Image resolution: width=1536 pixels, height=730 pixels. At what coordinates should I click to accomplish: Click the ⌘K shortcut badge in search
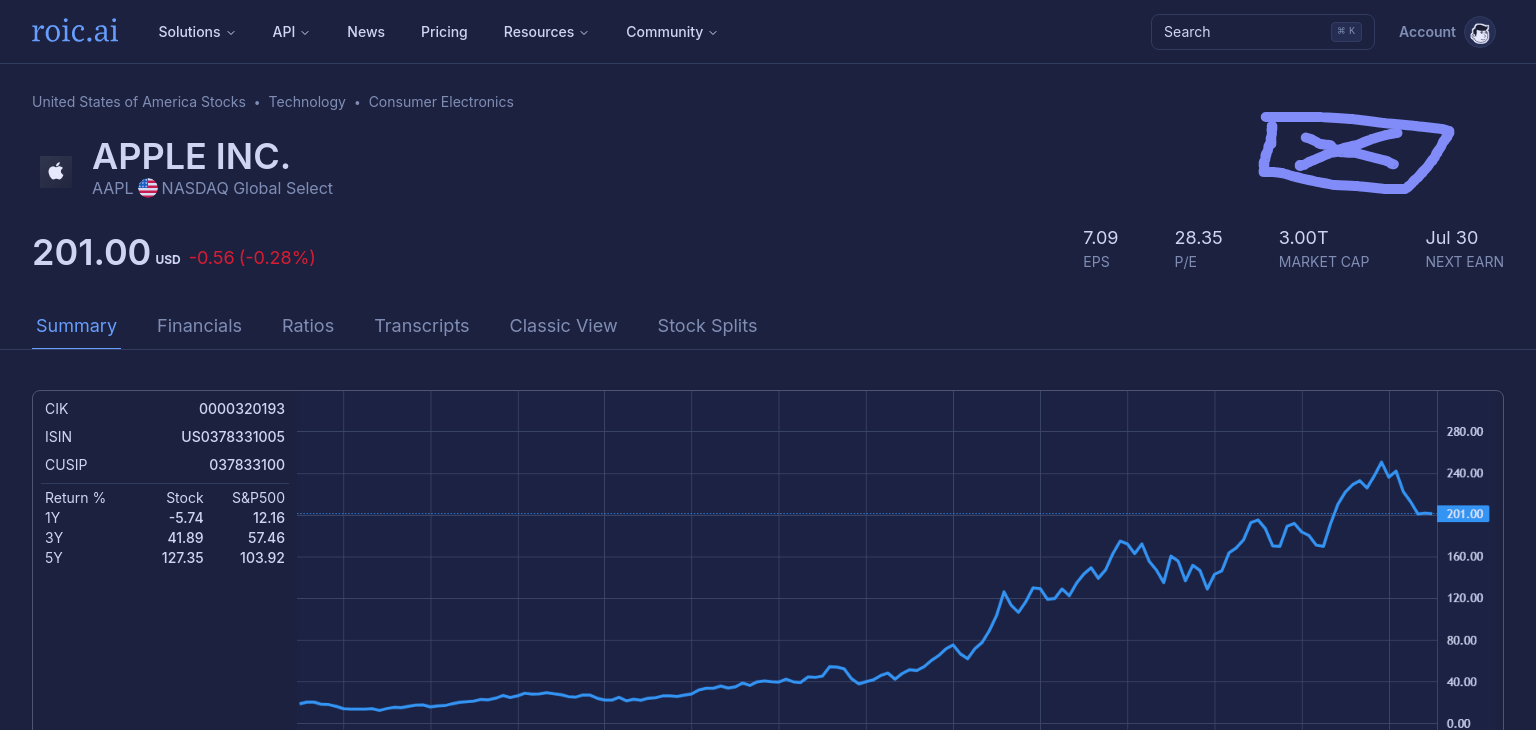[1346, 32]
